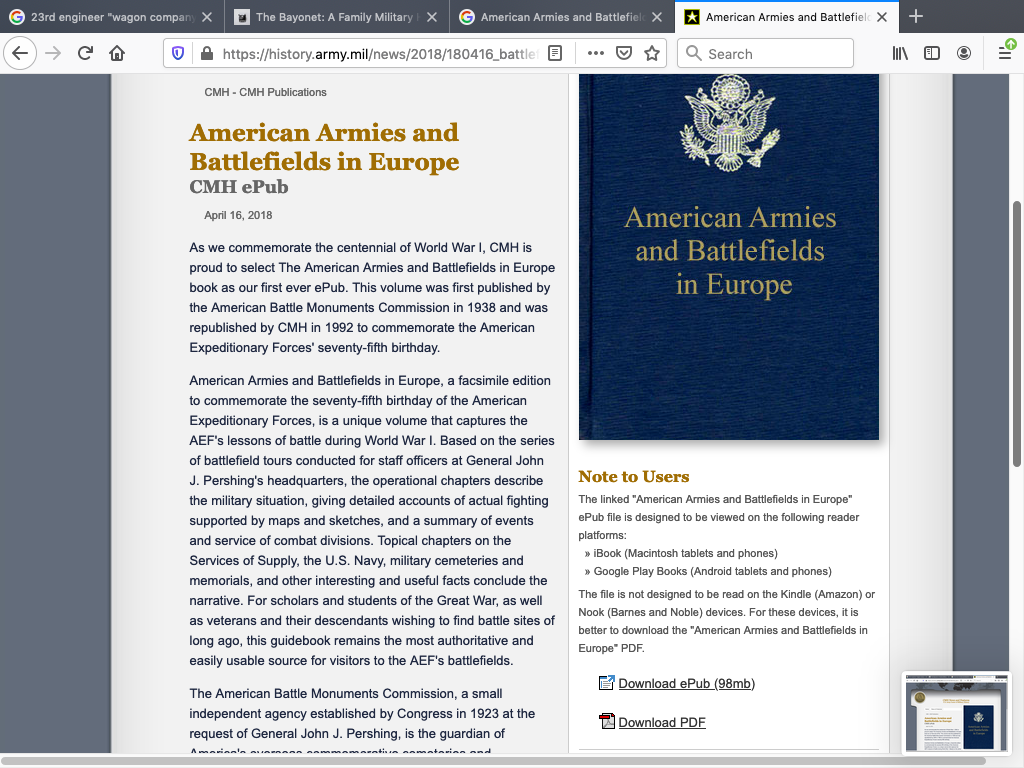Save page to Pocket
Viewport: 1024px width, 768px height.
[623, 54]
